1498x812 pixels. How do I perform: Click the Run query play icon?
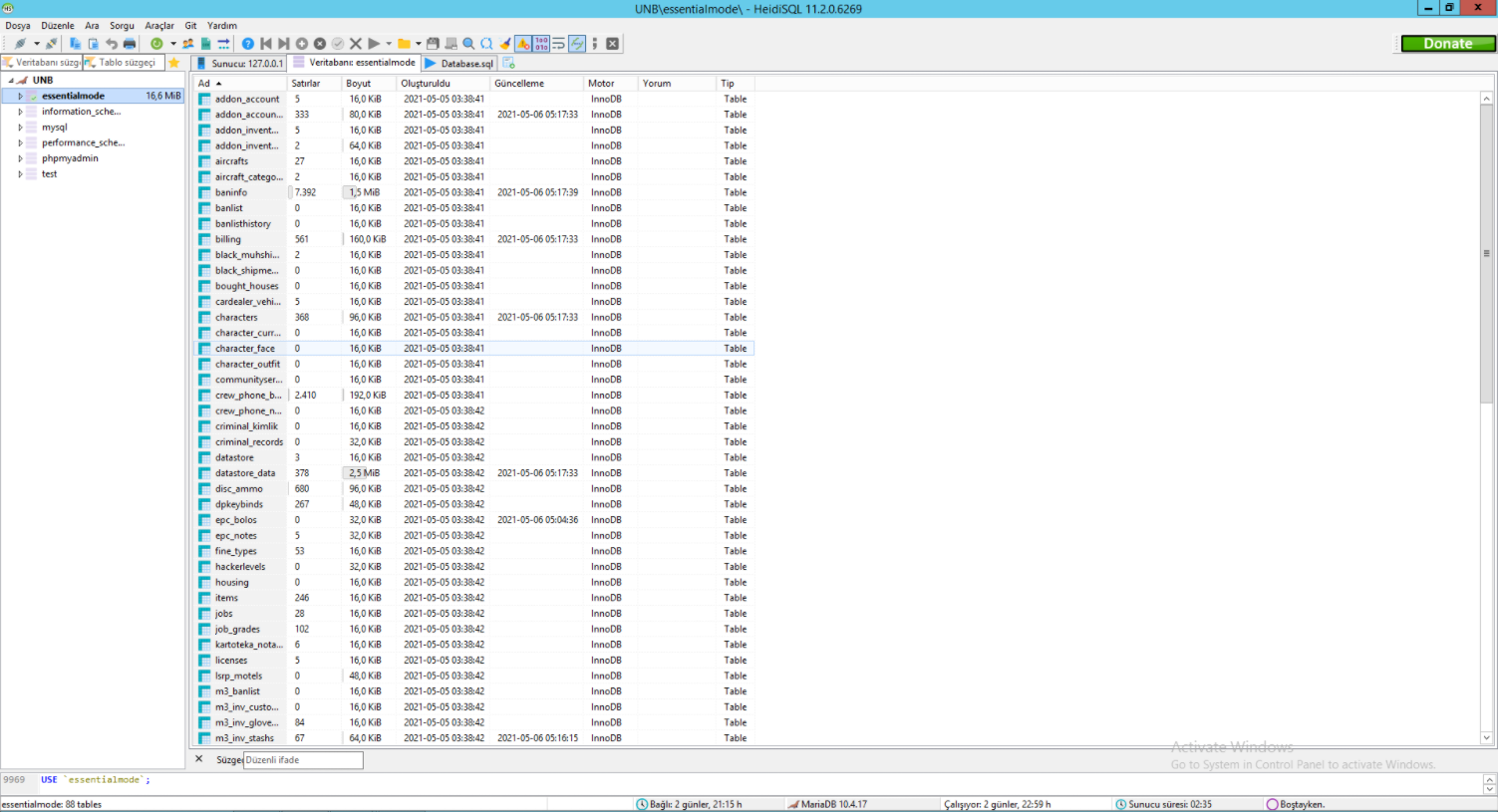374,44
